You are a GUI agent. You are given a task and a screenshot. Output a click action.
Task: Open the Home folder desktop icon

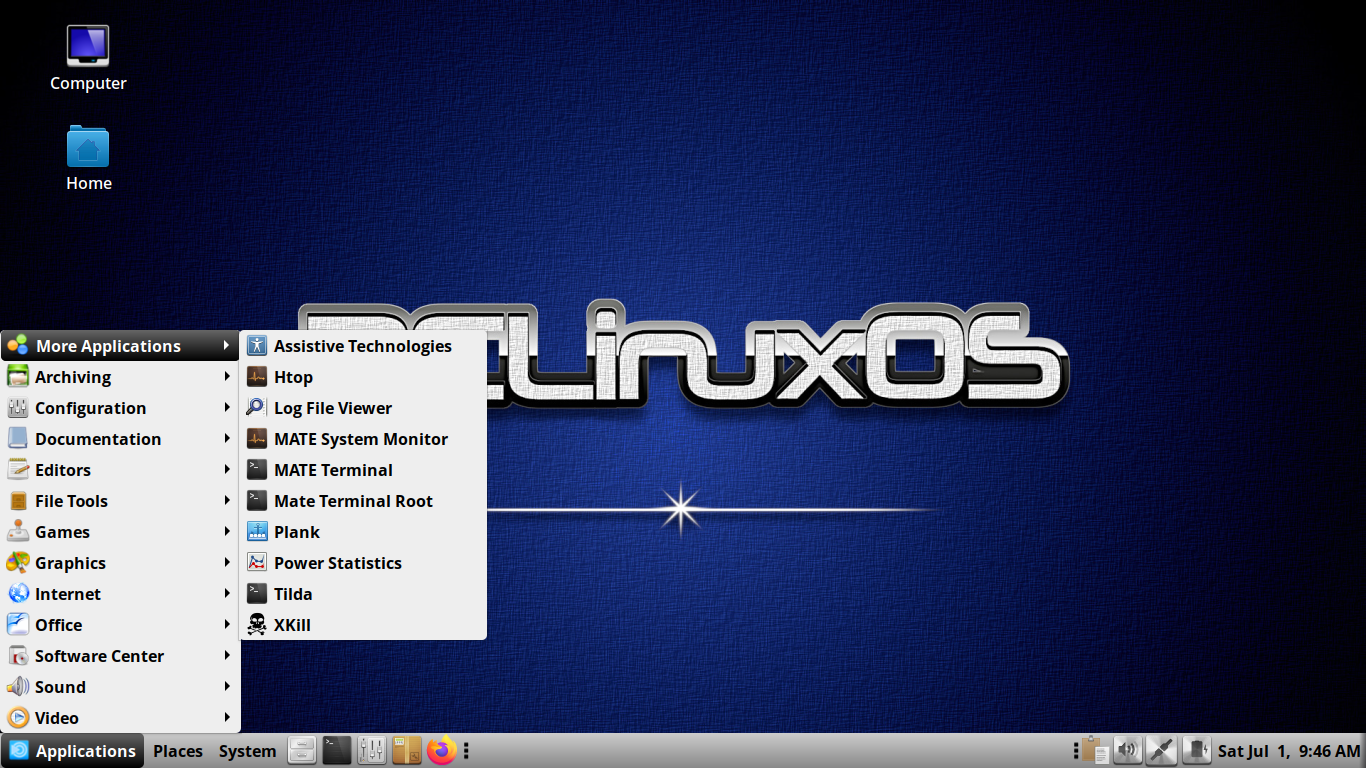pos(88,158)
